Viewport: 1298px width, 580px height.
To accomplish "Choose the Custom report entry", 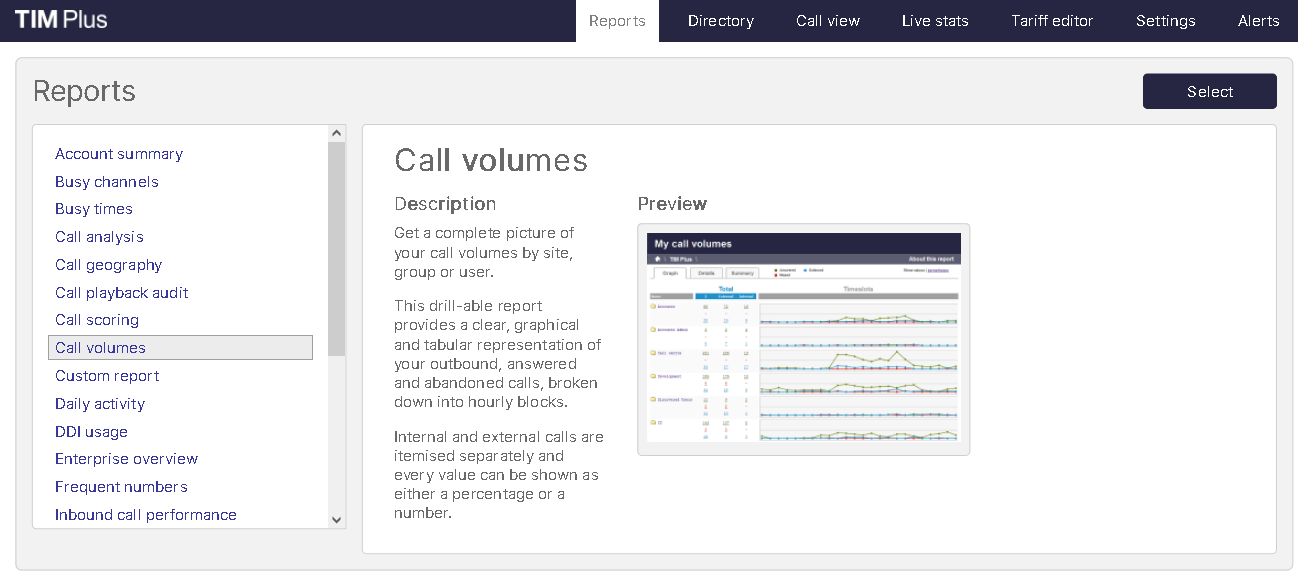I will (x=107, y=375).
